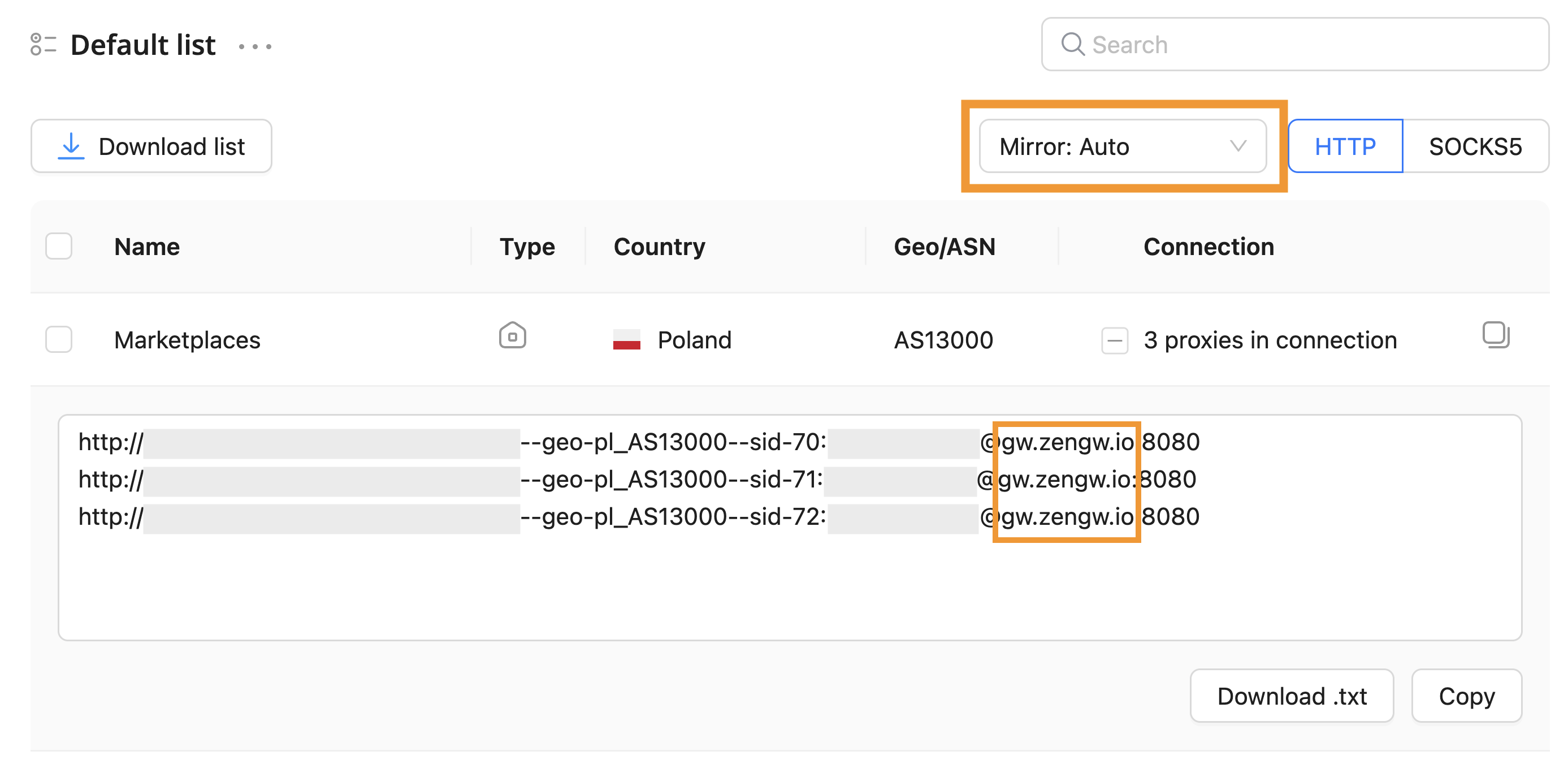
Task: Click inside the proxy list text area
Action: [x=790, y=585]
